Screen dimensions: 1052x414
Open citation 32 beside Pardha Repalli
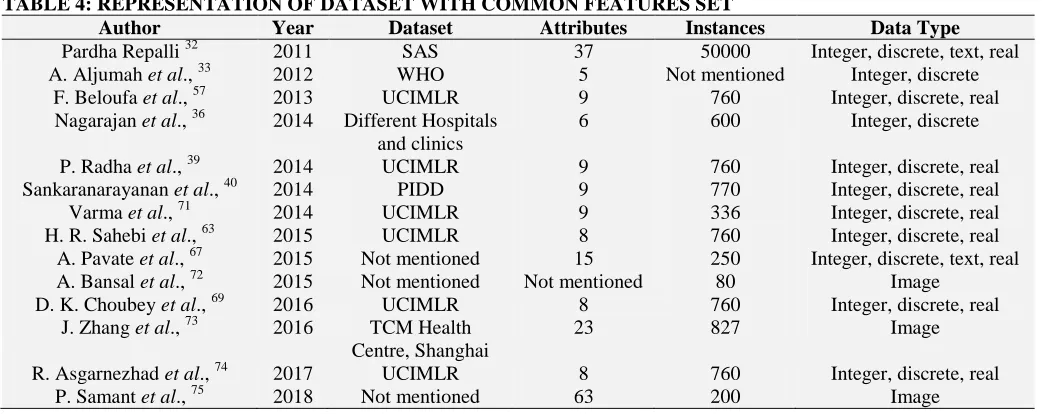click(191, 46)
